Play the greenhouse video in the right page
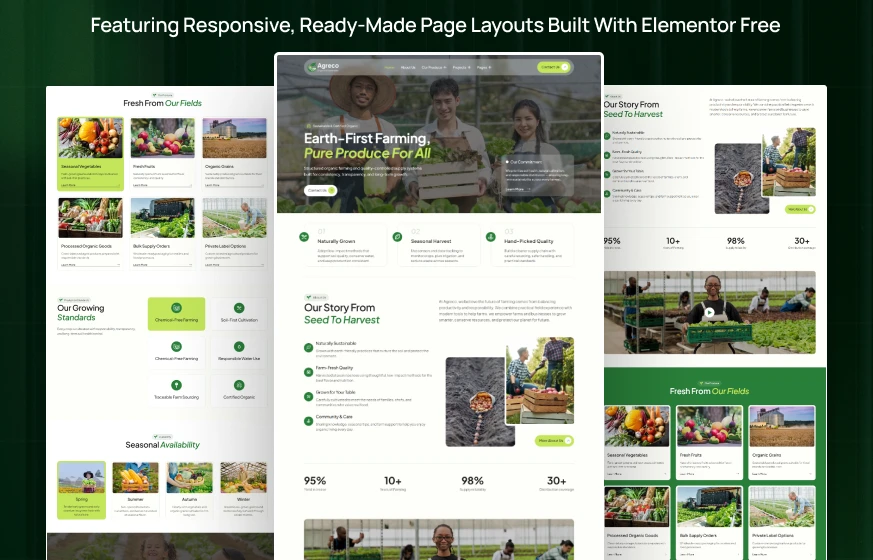This screenshot has width=873, height=560. [709, 312]
